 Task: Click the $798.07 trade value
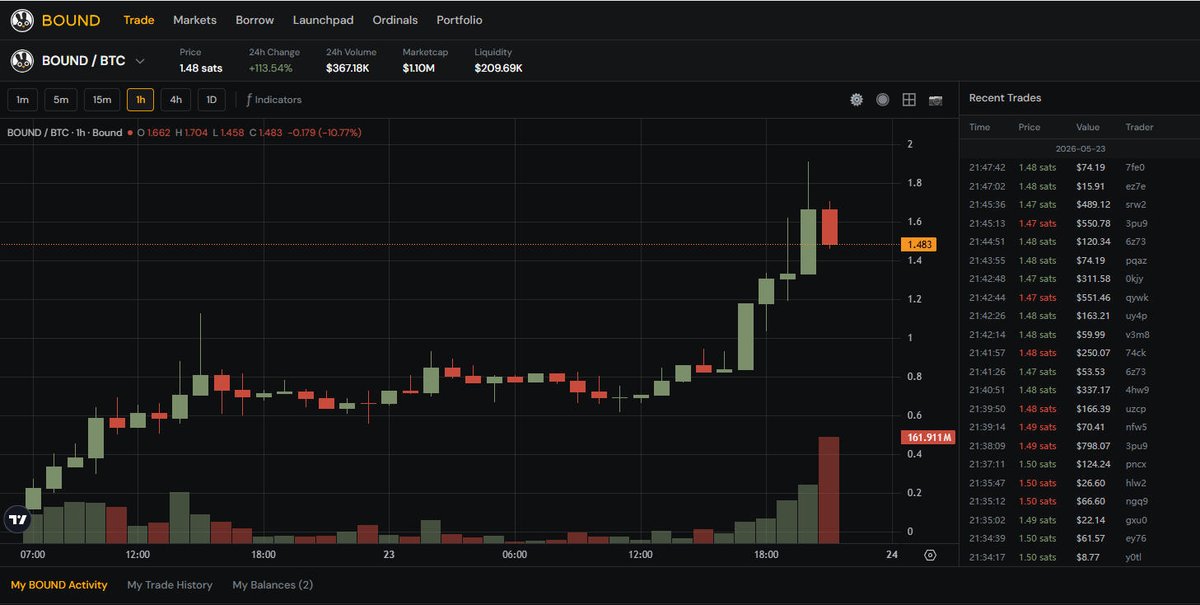(x=1093, y=446)
